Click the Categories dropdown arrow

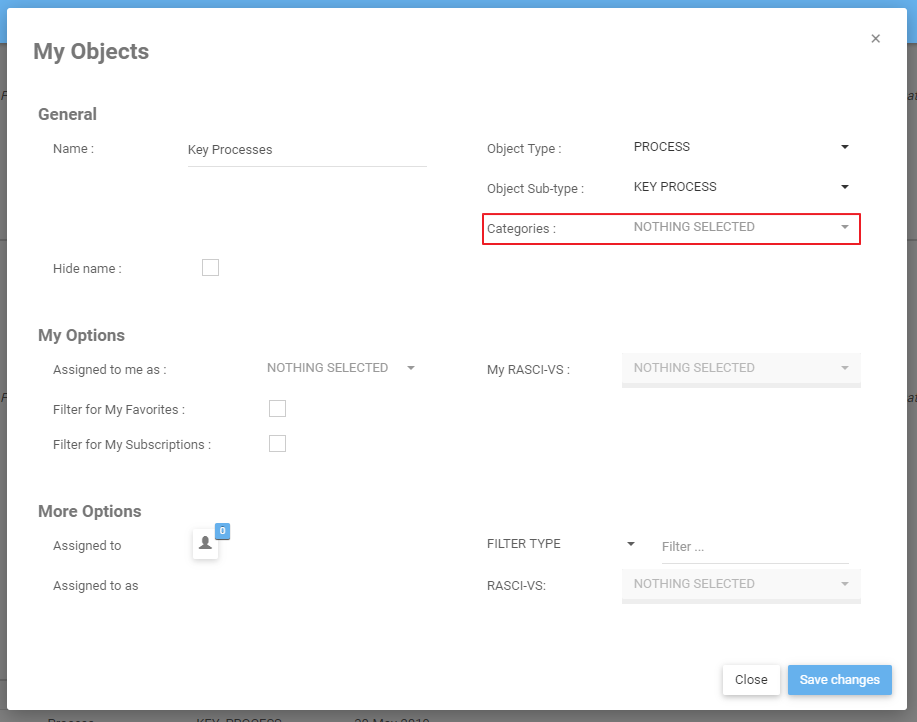[x=845, y=228]
